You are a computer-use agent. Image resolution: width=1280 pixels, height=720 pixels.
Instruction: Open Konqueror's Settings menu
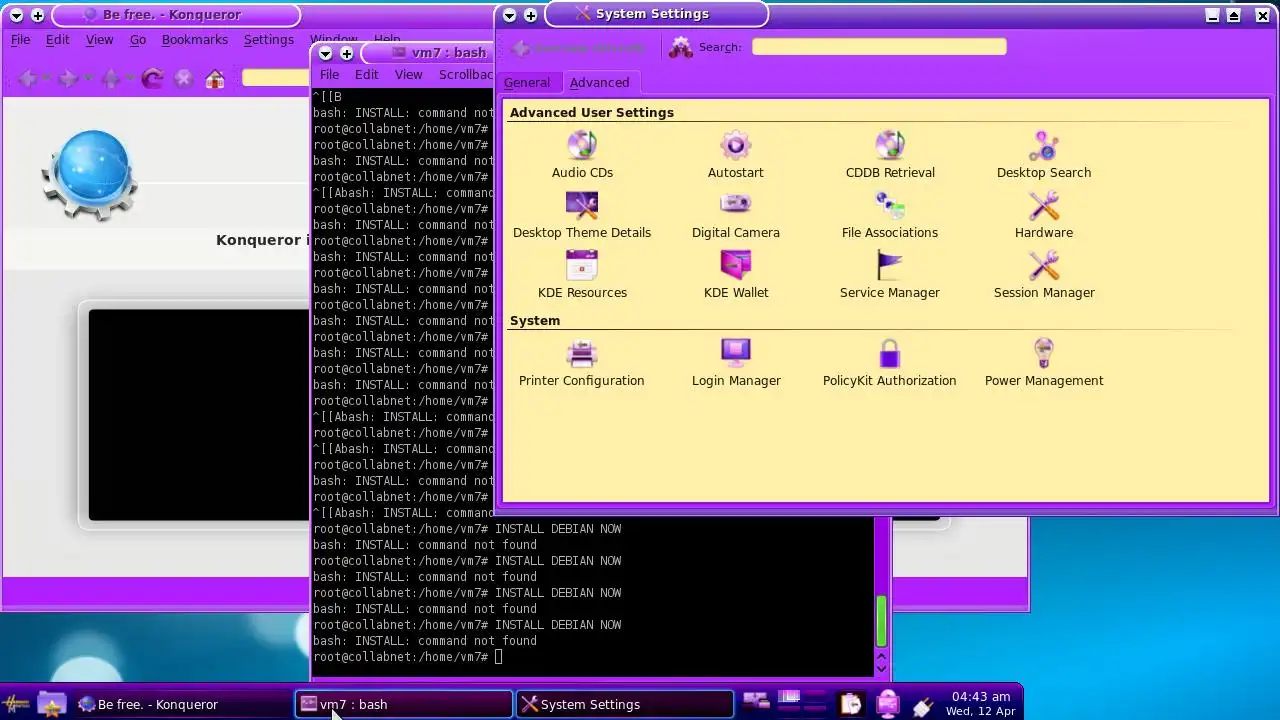tap(269, 40)
